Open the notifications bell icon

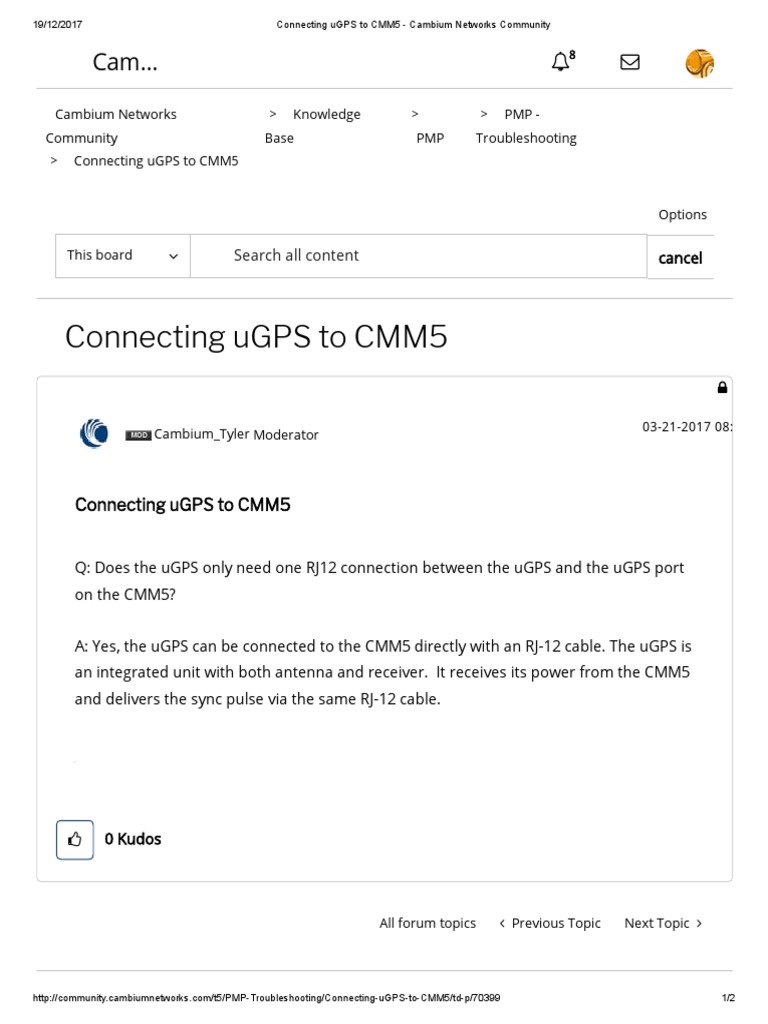[x=561, y=62]
